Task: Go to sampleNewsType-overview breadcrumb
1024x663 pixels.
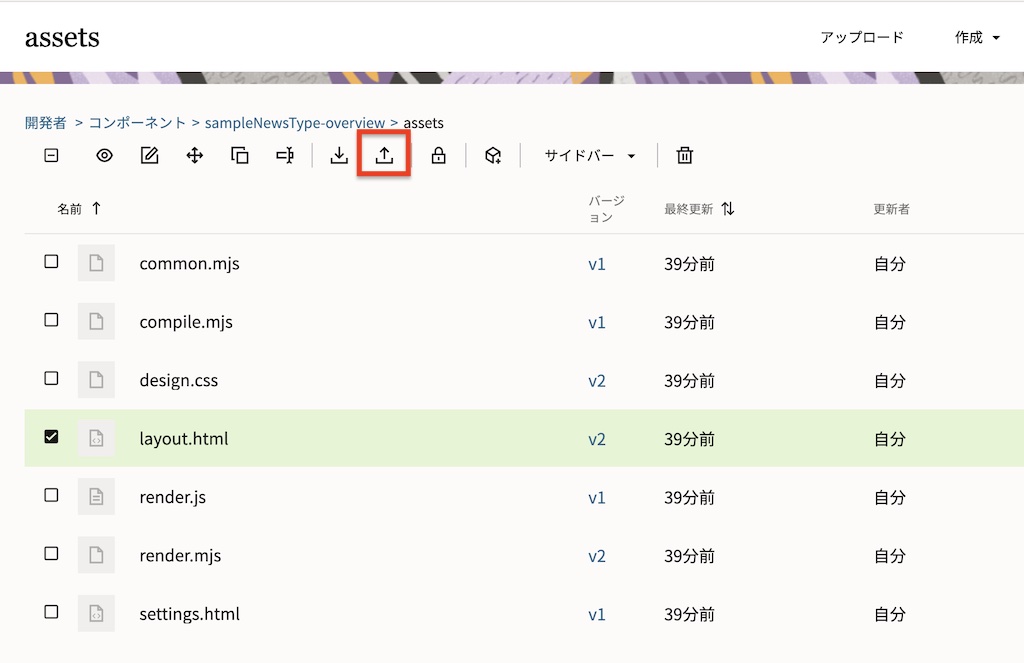Action: tap(294, 123)
